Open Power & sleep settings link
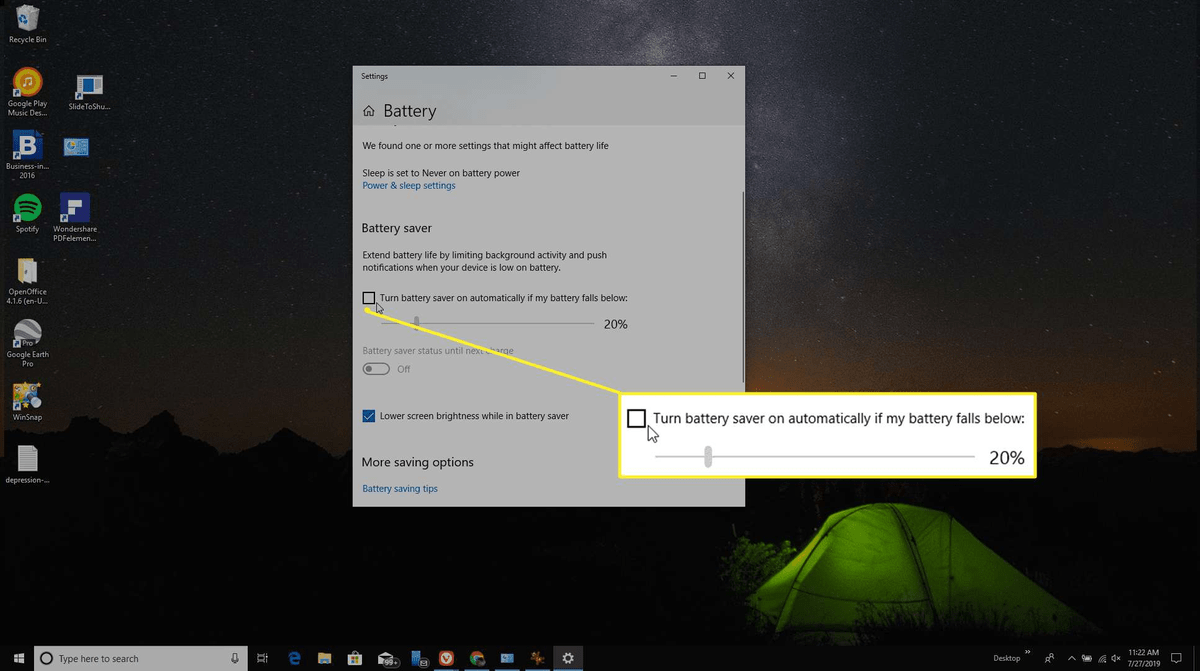The height and width of the screenshot is (671, 1200). click(x=409, y=185)
